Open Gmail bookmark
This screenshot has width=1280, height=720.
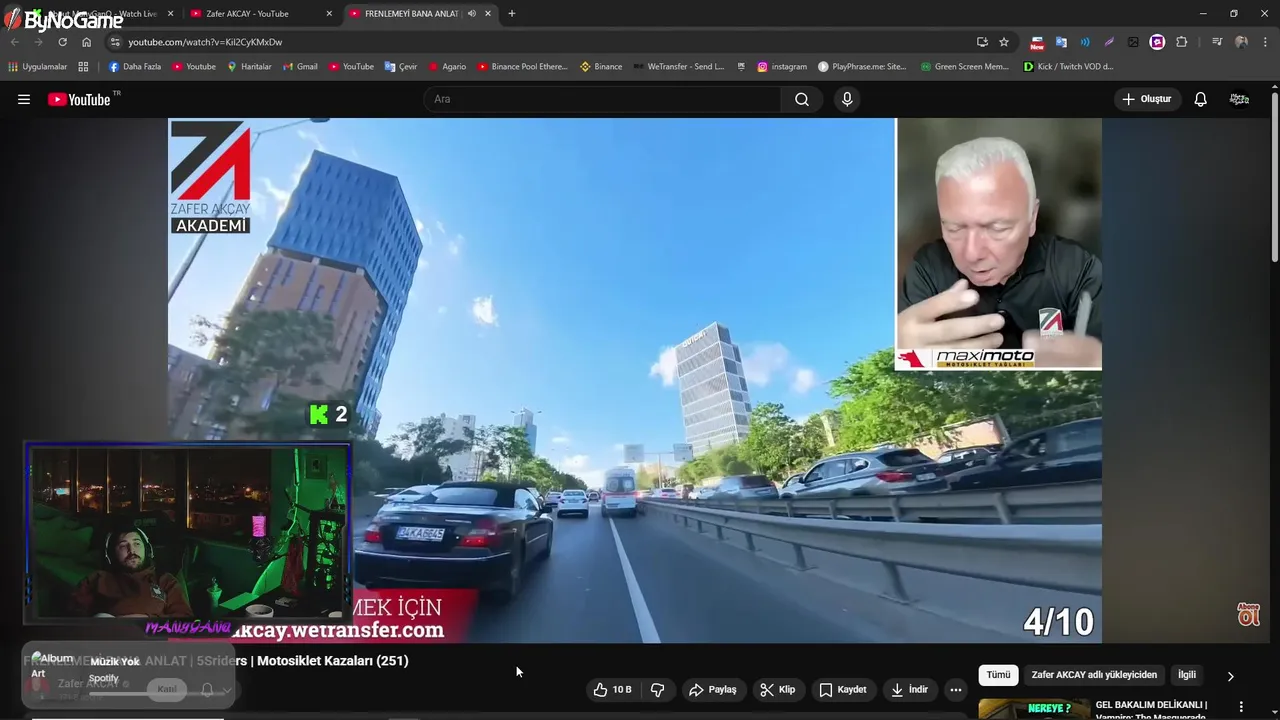pyautogui.click(x=300, y=67)
